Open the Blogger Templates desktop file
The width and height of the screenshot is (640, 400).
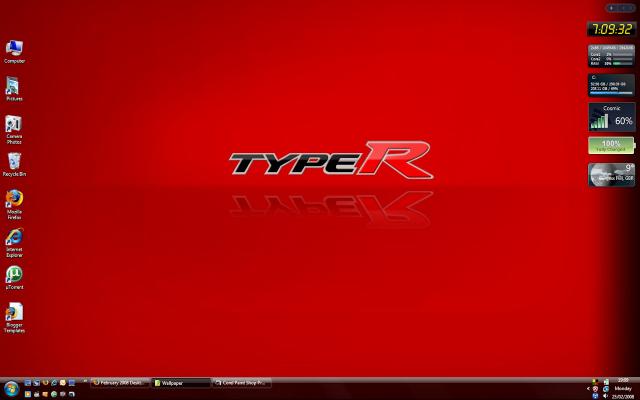click(14, 318)
